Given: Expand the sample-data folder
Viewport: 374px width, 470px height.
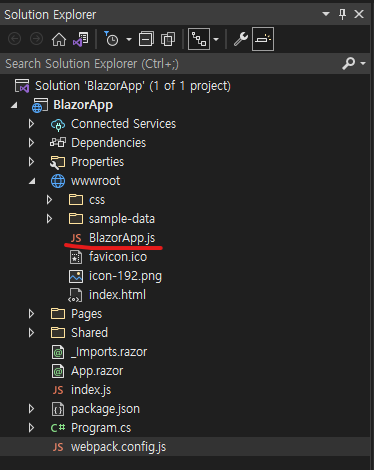Looking at the screenshot, I should point(49,219).
